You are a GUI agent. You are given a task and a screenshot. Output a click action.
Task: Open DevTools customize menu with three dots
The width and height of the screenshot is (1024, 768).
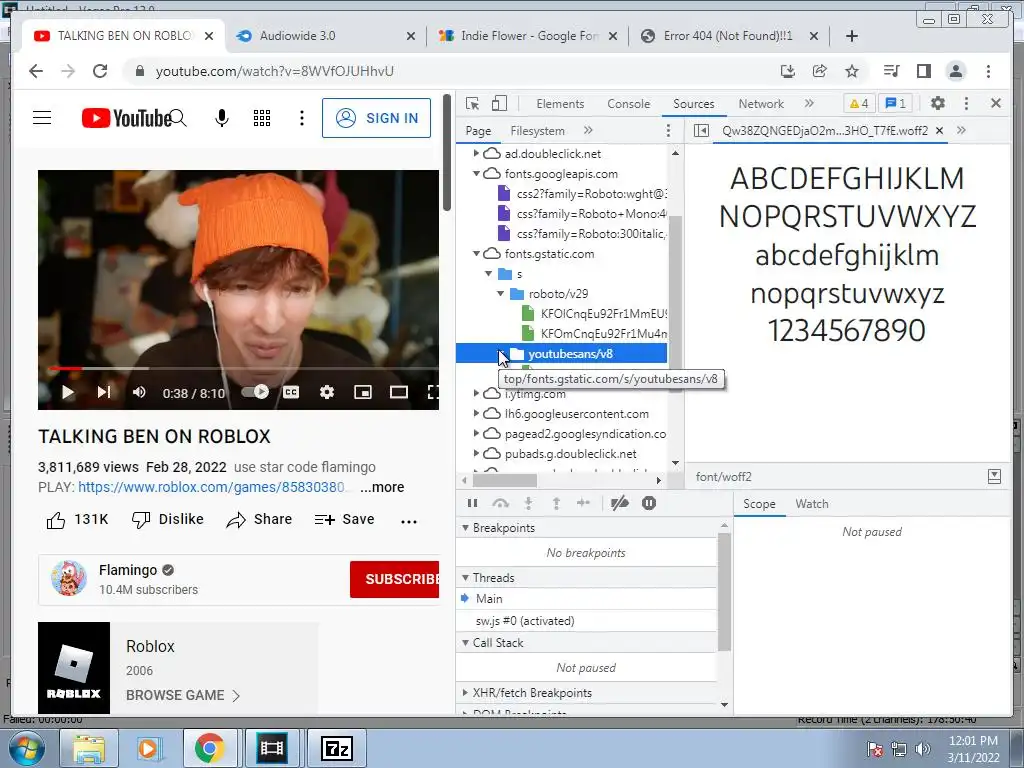[967, 103]
